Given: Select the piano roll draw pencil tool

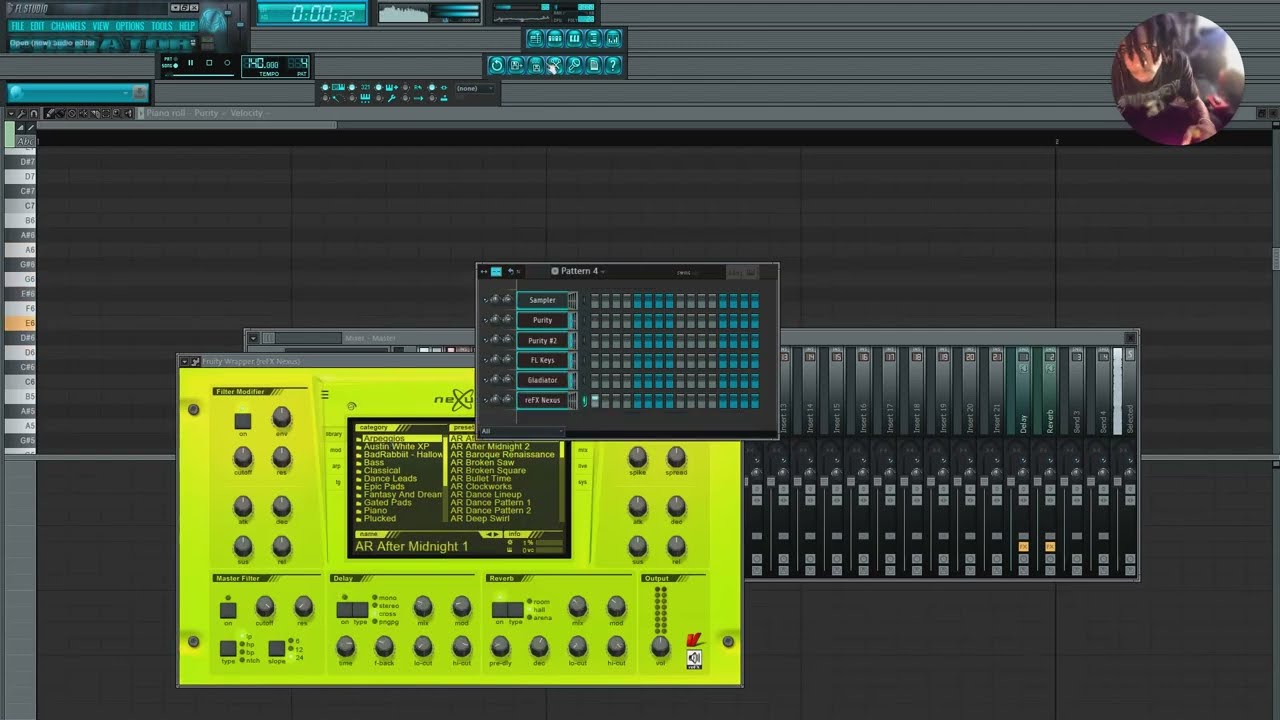Looking at the screenshot, I should [x=50, y=113].
